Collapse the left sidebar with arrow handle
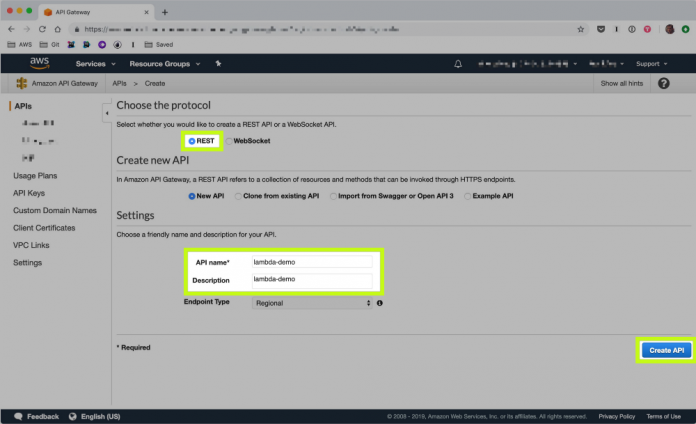This screenshot has height=424, width=696. [107, 113]
